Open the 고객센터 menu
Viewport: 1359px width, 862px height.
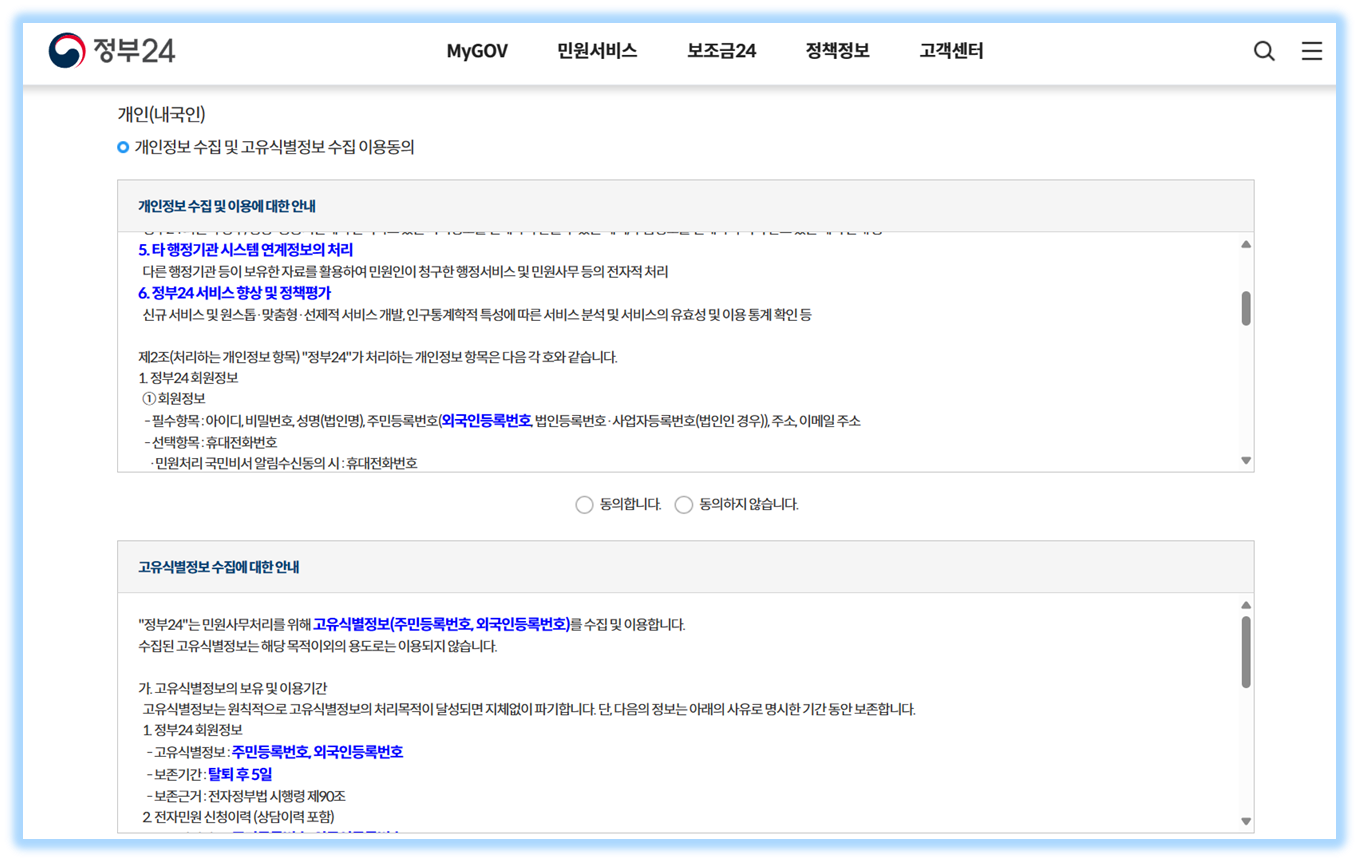point(951,51)
